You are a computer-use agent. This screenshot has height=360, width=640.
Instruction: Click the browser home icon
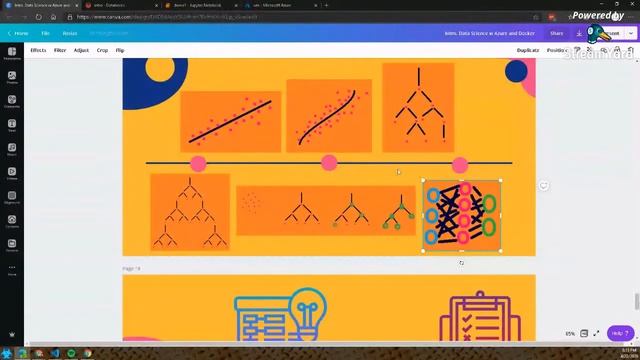(x=53, y=17)
